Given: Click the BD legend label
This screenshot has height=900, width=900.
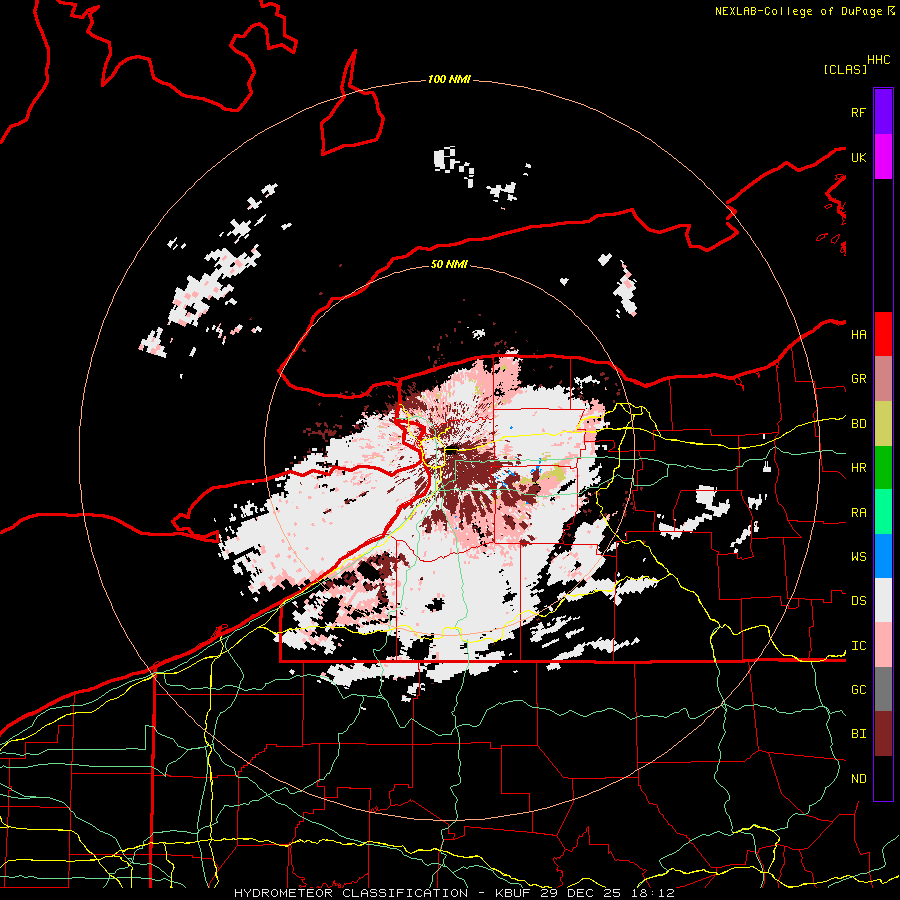Looking at the screenshot, I should coord(858,423).
